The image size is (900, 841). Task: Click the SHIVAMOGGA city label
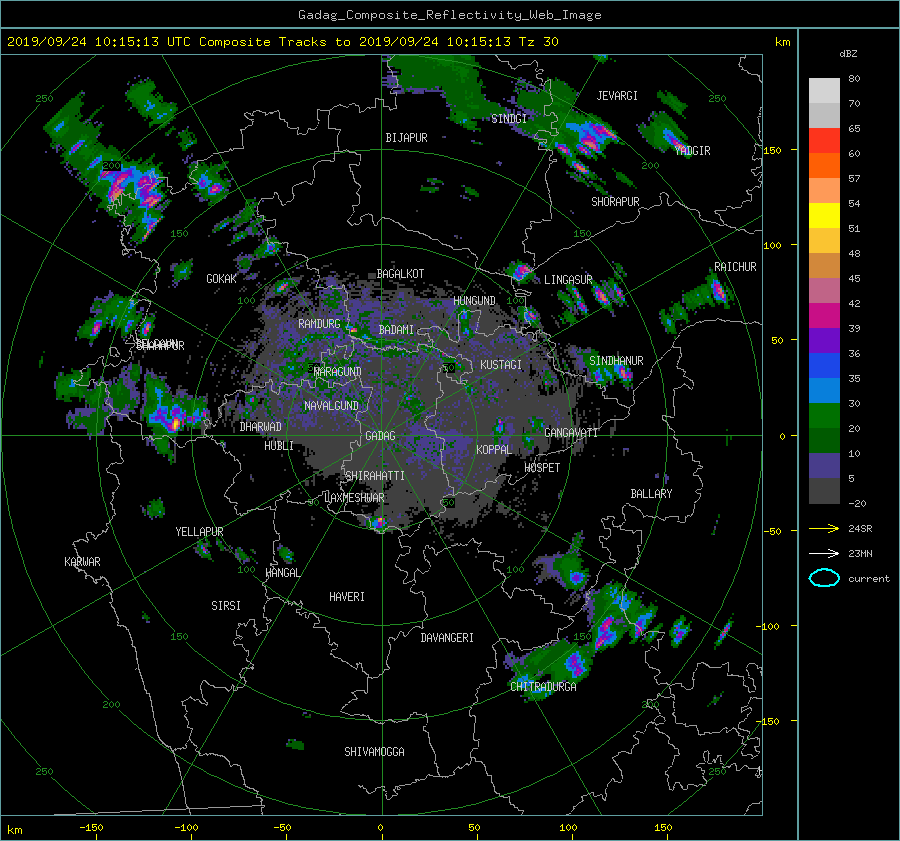click(x=374, y=752)
